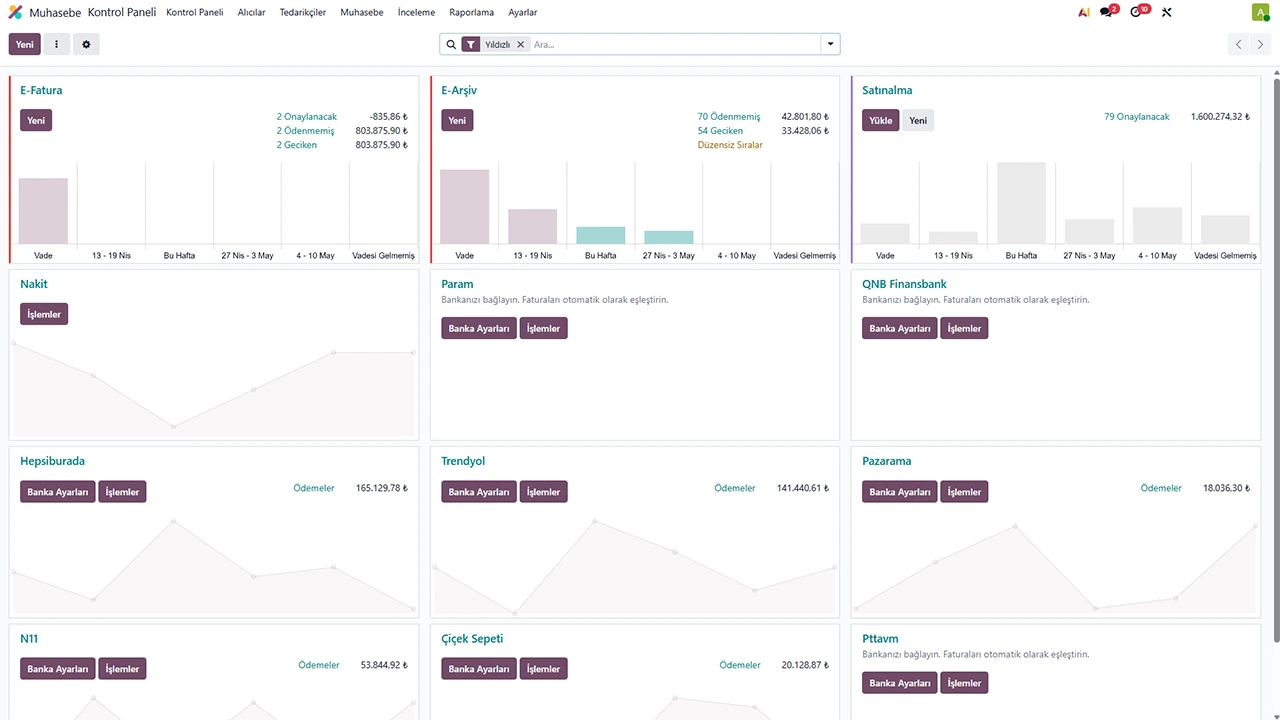This screenshot has width=1280, height=720.
Task: Click the Düzensiz Sıralar warning link
Action: coord(730,145)
